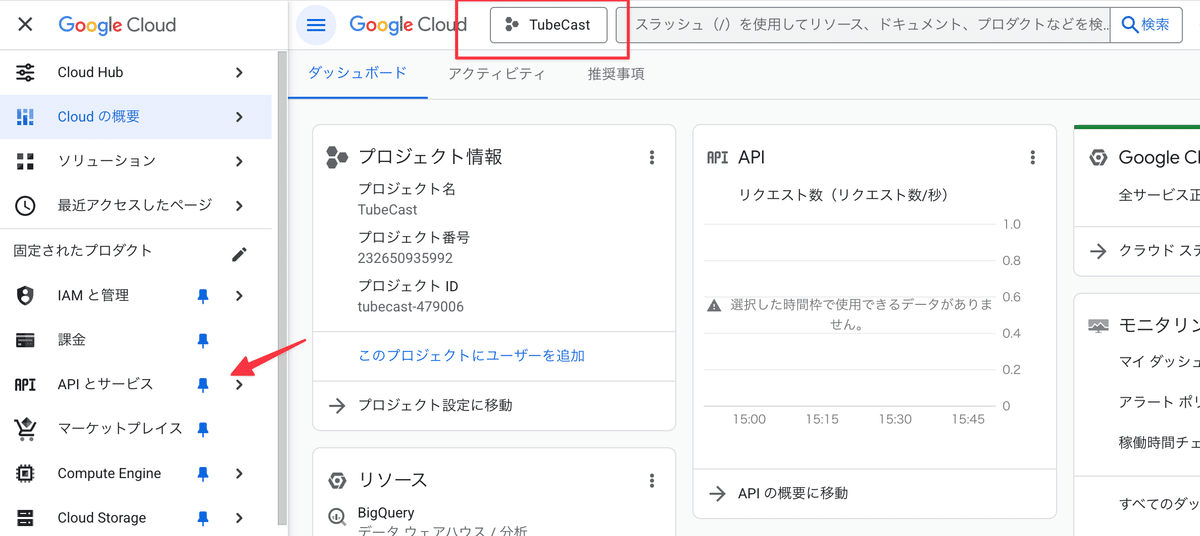Click the warning icon in the API chart
The height and width of the screenshot is (536, 1200).
714,305
